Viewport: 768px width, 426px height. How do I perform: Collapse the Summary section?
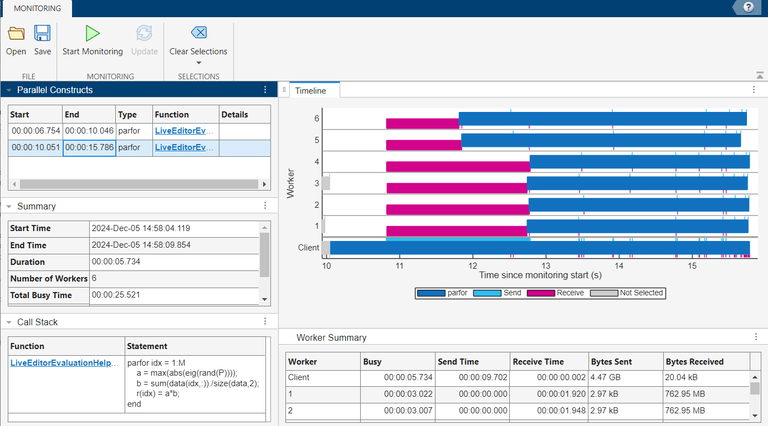coord(9,206)
